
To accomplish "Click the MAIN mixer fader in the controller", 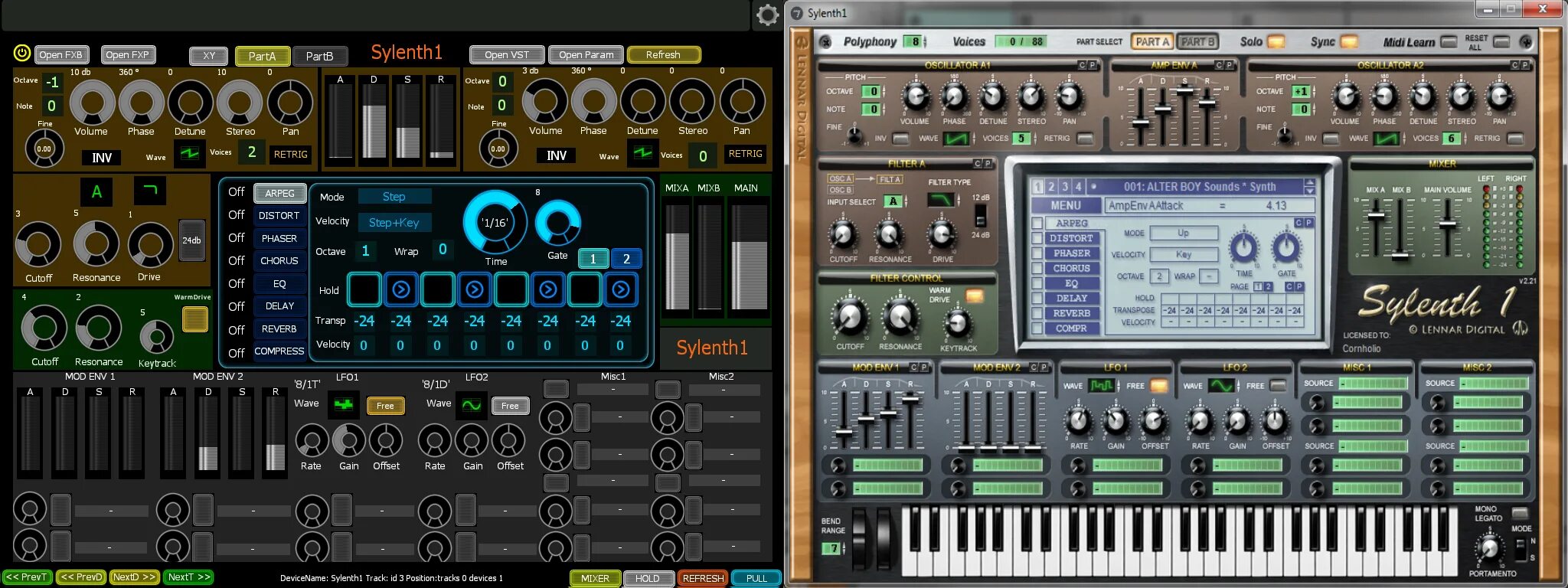I will pyautogui.click(x=747, y=256).
